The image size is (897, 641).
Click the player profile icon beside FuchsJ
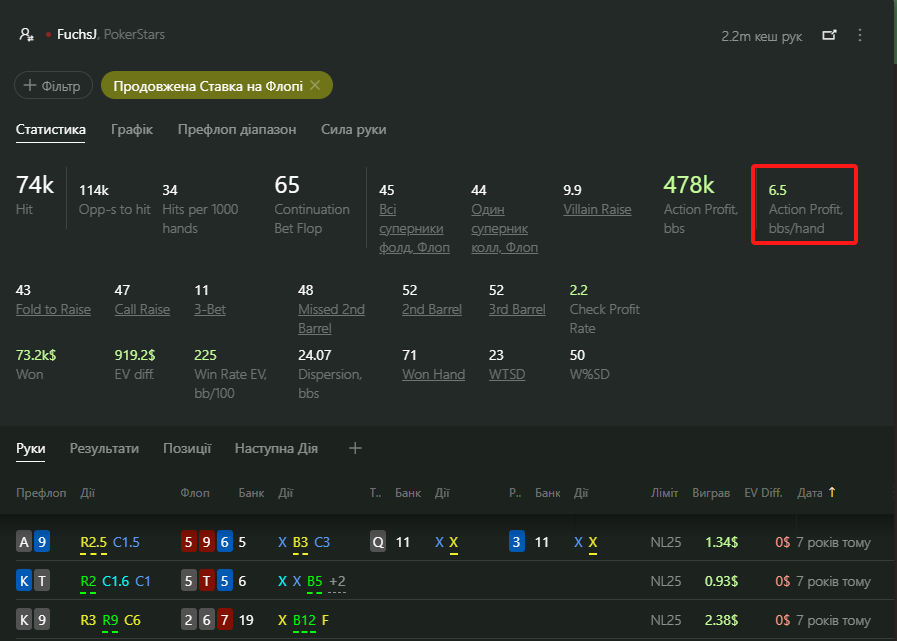pos(26,34)
